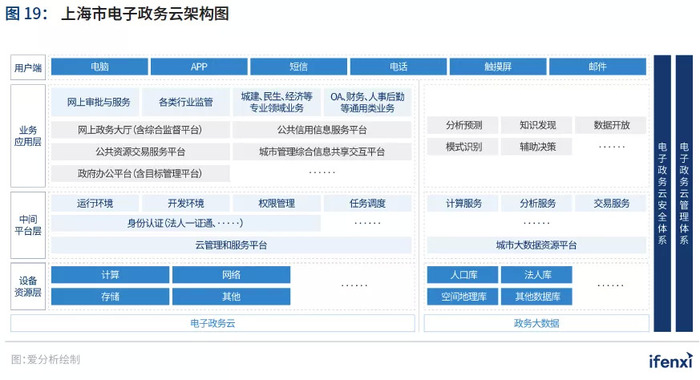Select the 触摸屏 box
700x380 pixels.
click(498, 67)
